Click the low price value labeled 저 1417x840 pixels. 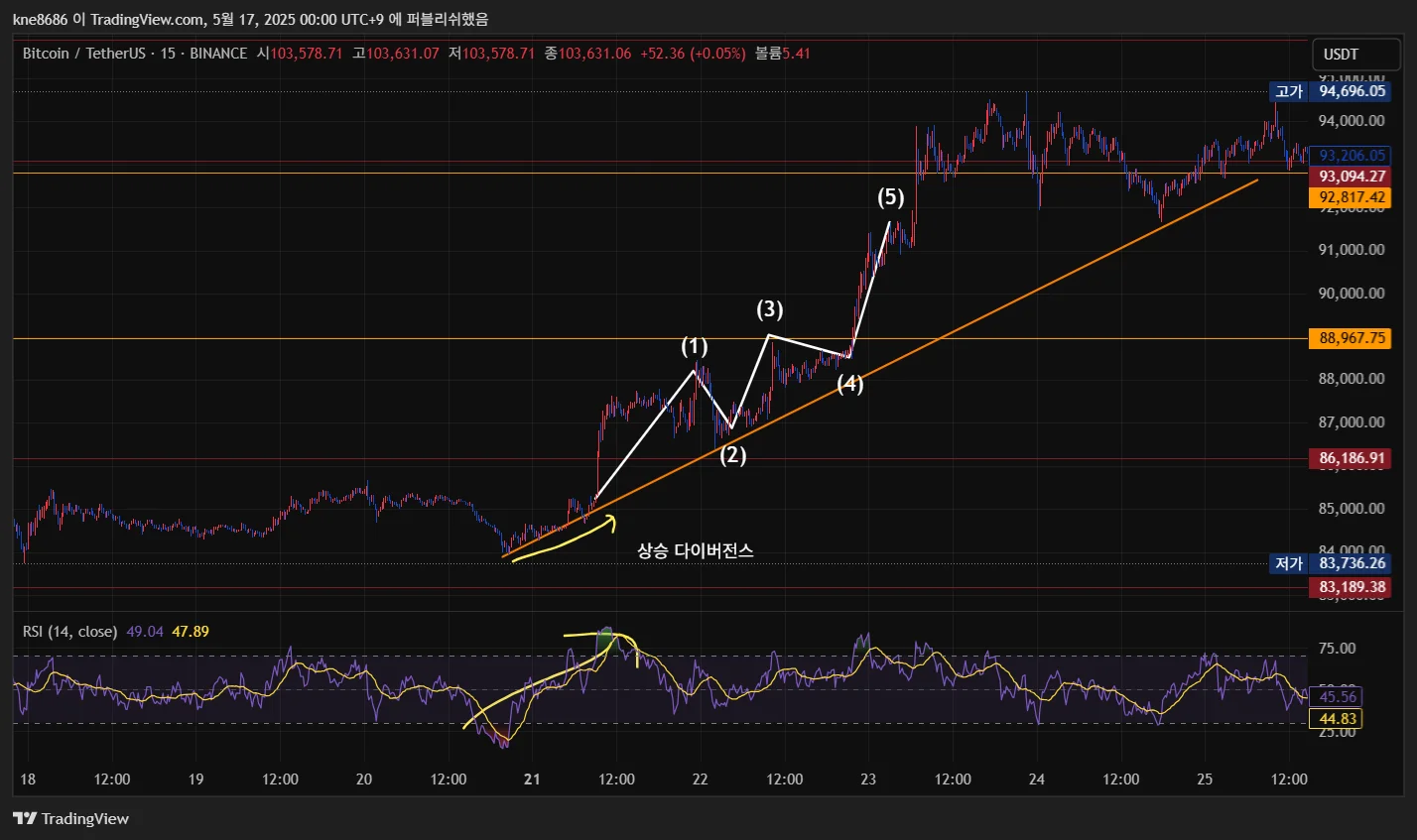point(491,54)
